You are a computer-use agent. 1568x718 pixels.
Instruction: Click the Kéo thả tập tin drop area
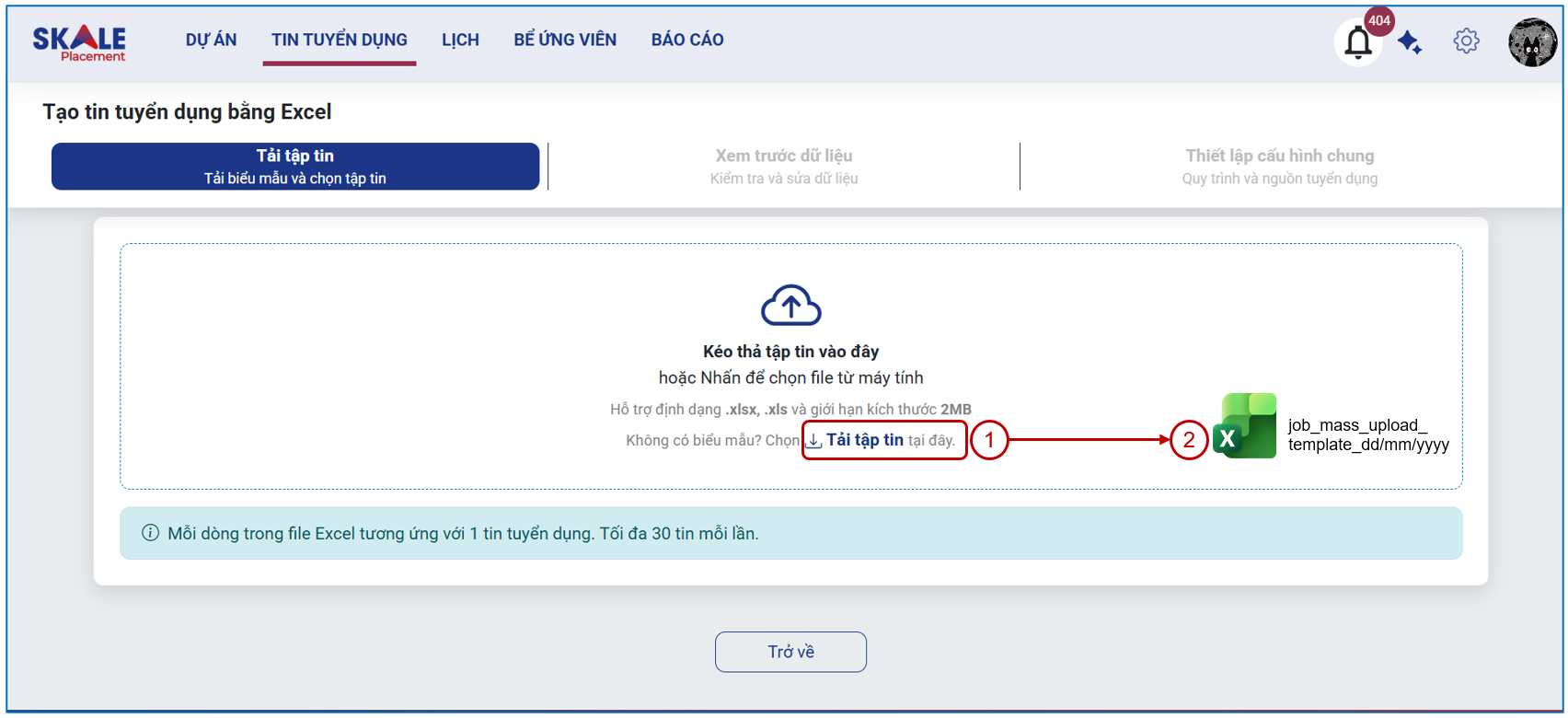tap(790, 366)
